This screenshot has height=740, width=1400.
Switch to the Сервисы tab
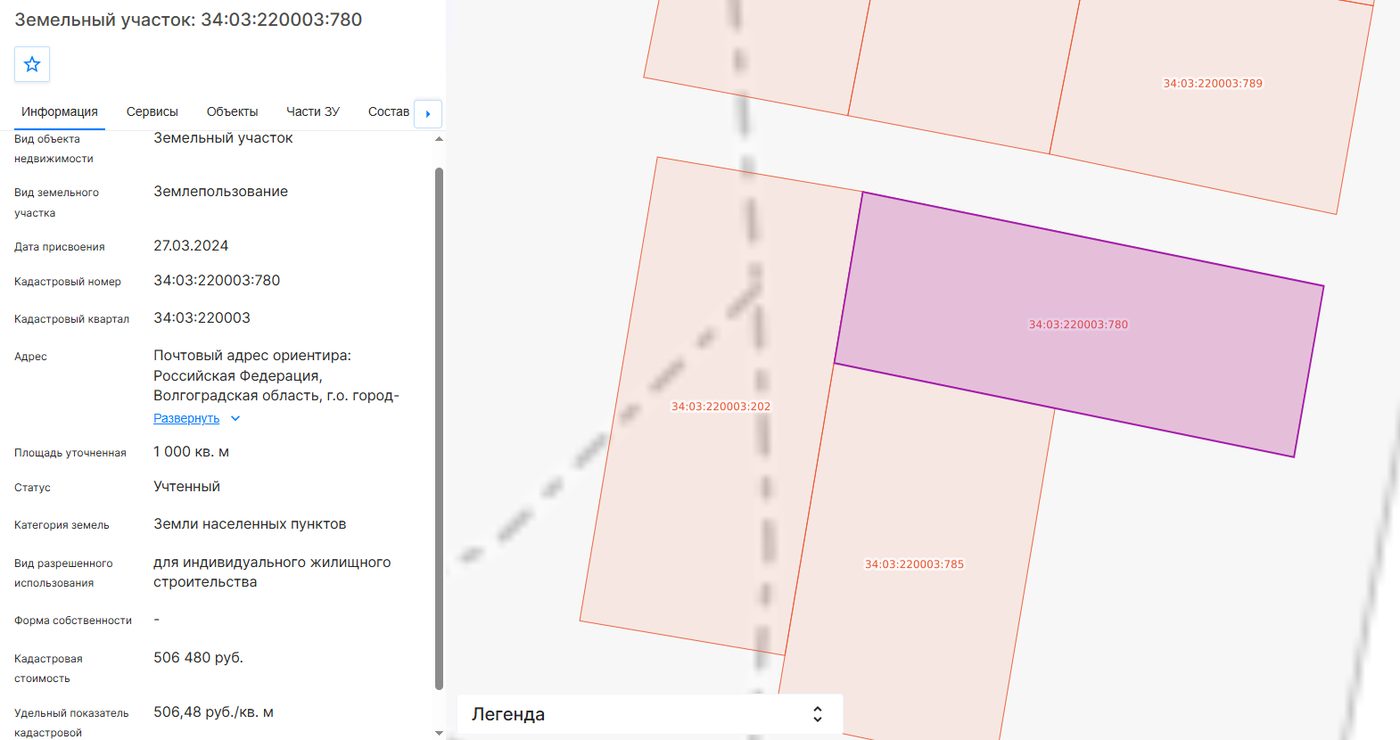(152, 112)
